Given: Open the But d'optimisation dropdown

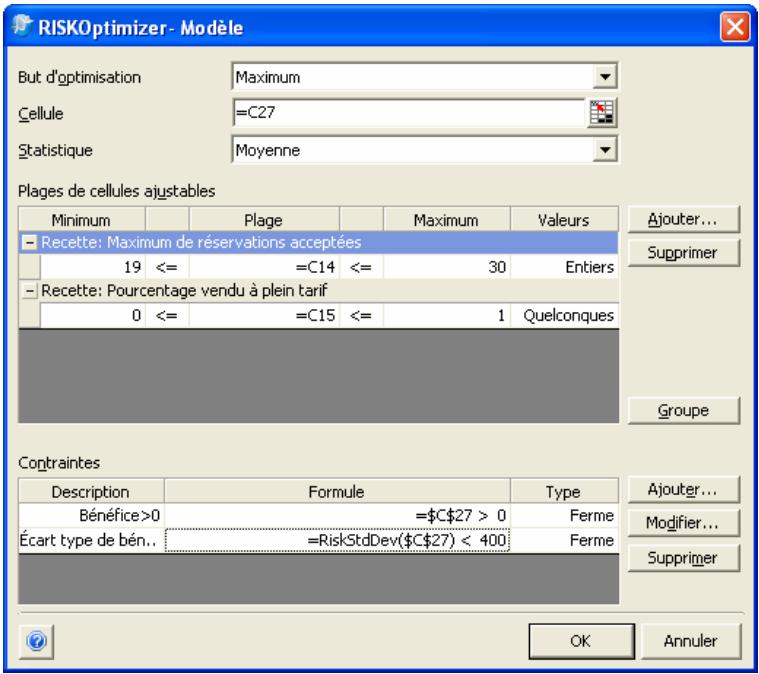Looking at the screenshot, I should tap(605, 77).
